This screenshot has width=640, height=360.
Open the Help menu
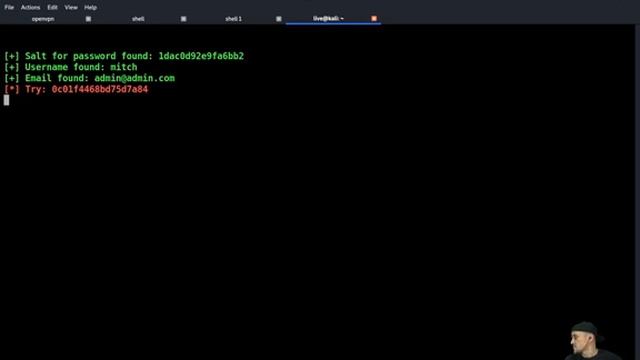pos(91,7)
